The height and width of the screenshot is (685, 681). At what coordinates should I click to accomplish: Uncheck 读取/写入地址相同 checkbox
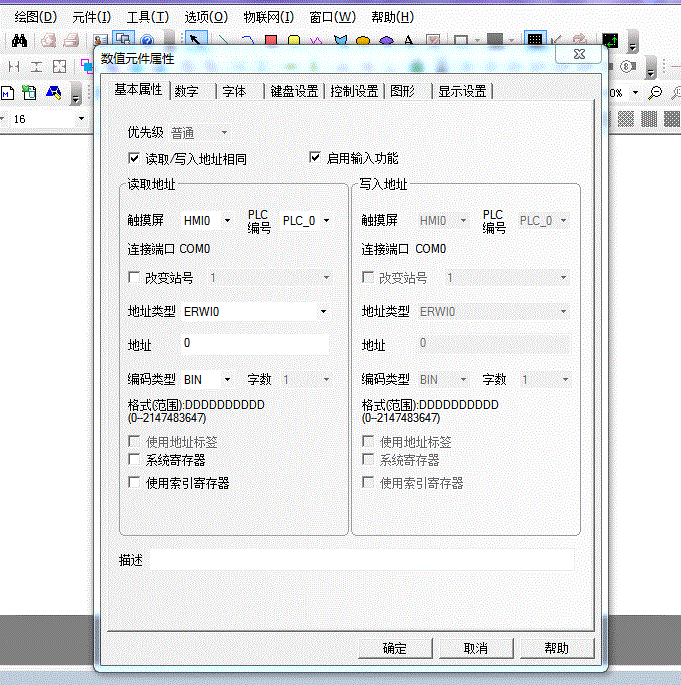point(135,158)
